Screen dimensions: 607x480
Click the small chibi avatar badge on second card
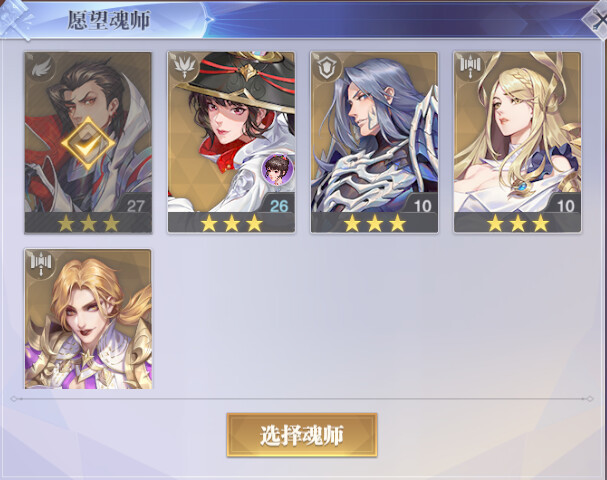coord(278,169)
